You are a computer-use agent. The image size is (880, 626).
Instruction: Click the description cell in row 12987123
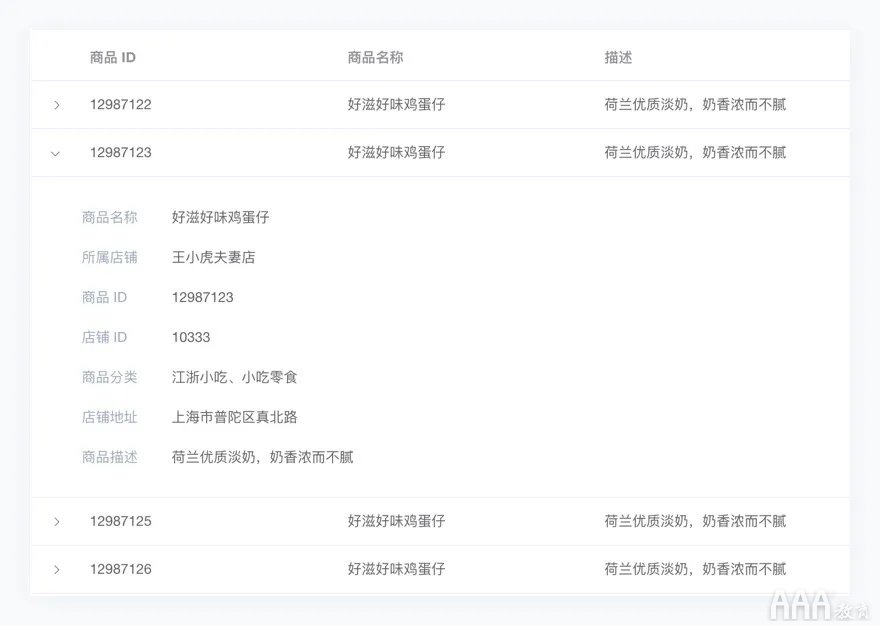pyautogui.click(x=695, y=153)
